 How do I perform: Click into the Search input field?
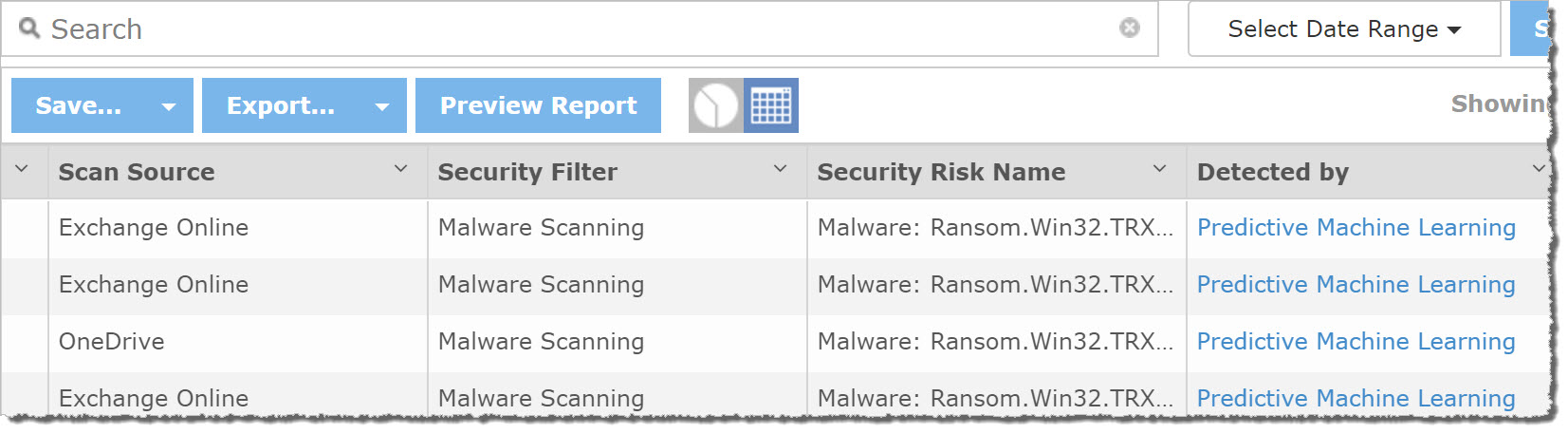(569, 29)
